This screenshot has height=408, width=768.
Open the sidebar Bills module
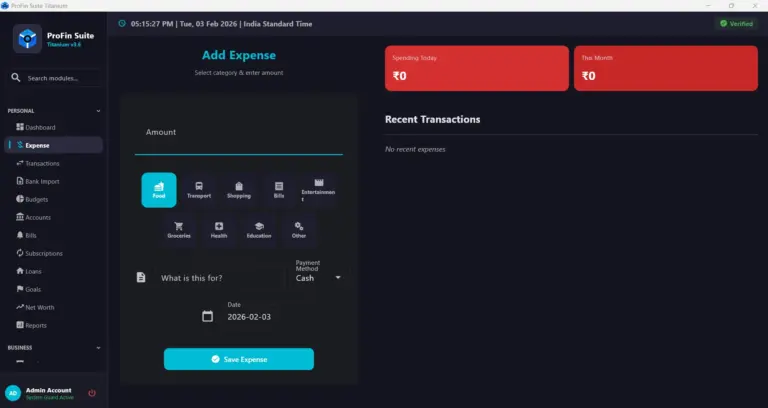[53, 235]
